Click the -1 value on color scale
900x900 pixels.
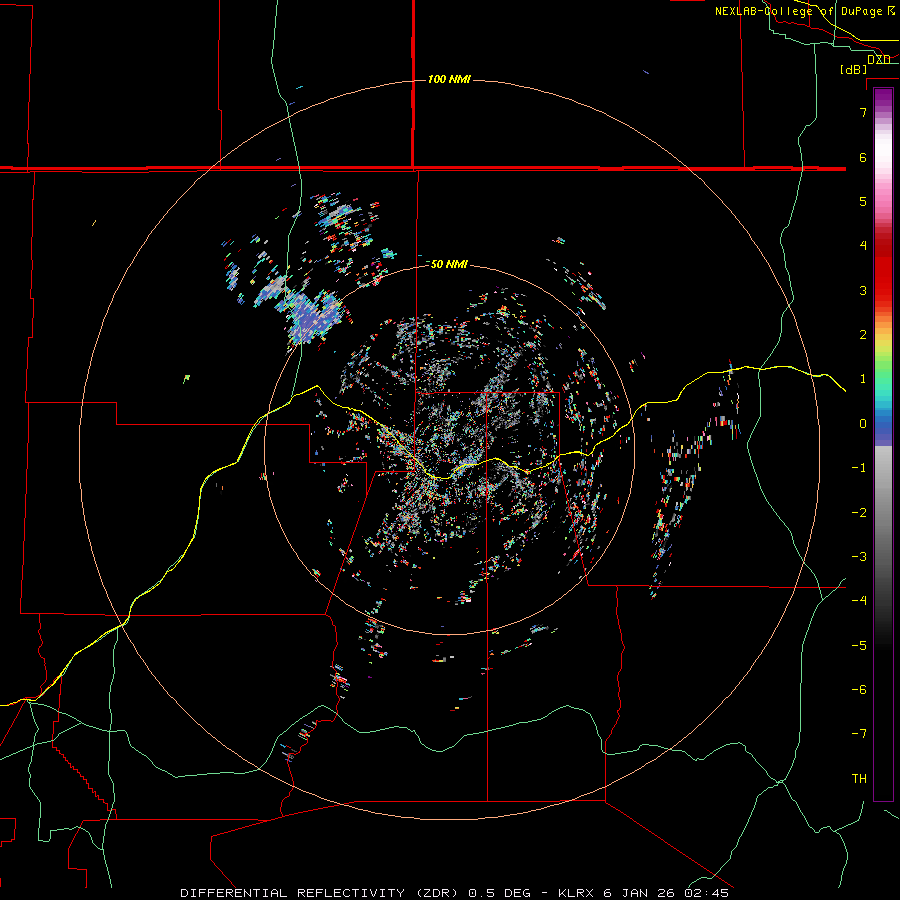click(859, 468)
